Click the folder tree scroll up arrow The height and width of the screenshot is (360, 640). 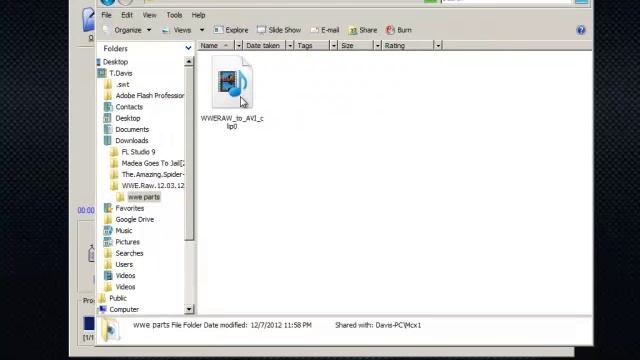click(x=189, y=62)
